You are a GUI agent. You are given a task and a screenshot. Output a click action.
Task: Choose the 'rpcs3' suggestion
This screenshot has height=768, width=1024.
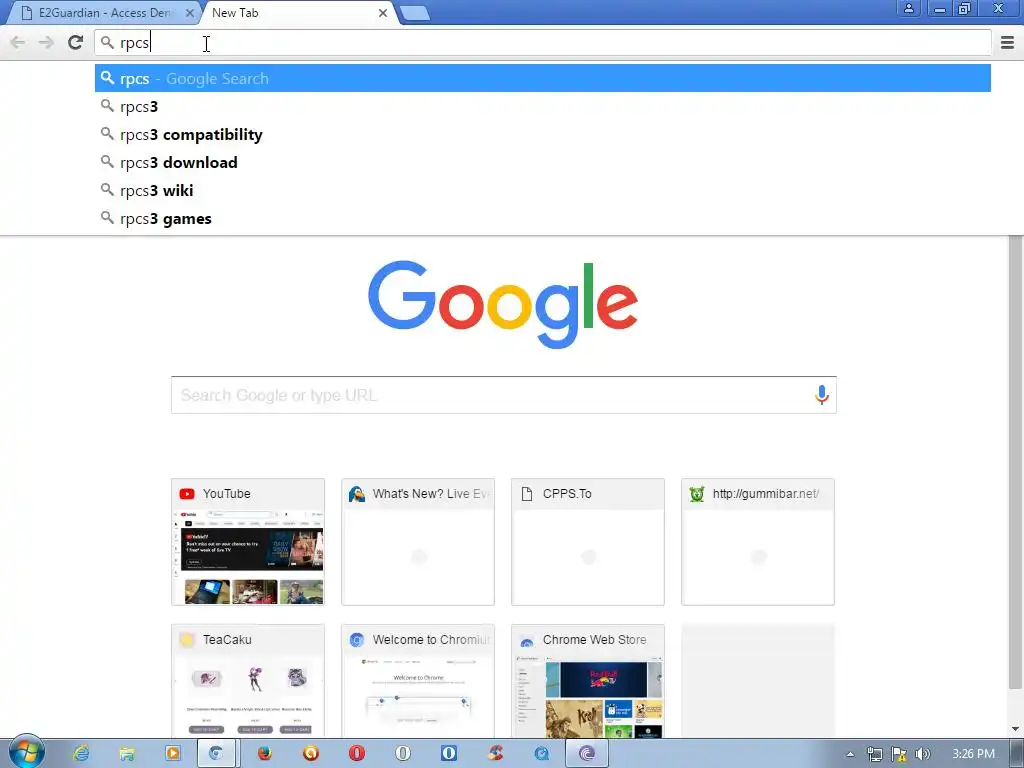[x=543, y=106]
